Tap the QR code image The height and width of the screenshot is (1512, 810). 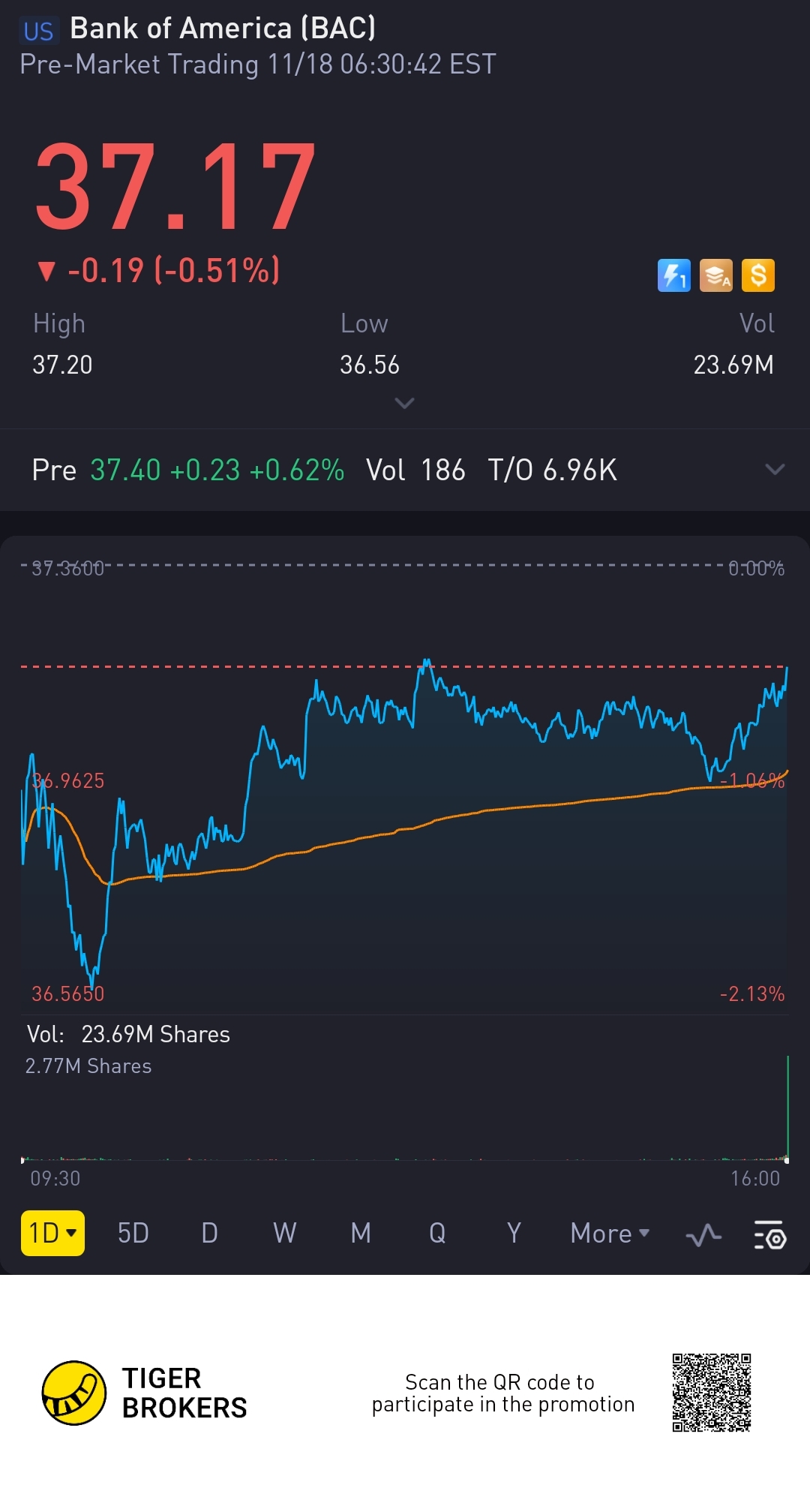pos(711,1393)
